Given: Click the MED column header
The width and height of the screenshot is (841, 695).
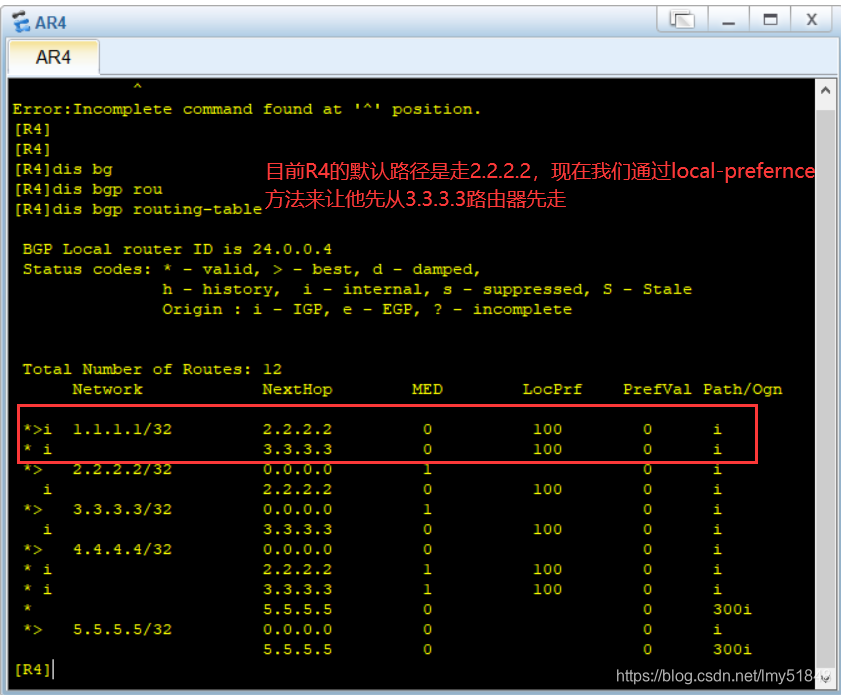Looking at the screenshot, I should pos(427,389).
